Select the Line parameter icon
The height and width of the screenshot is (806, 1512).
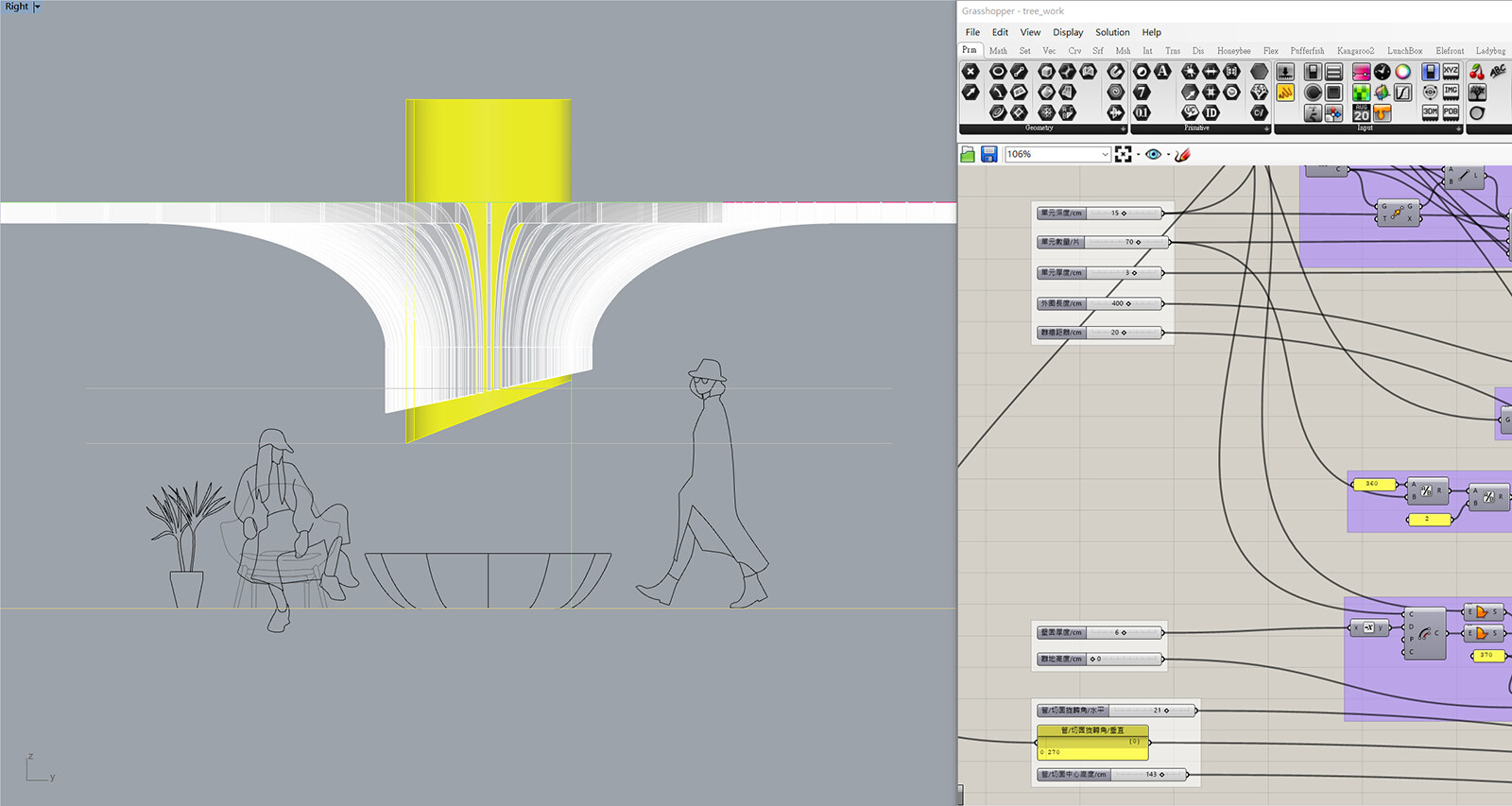pos(1019,71)
